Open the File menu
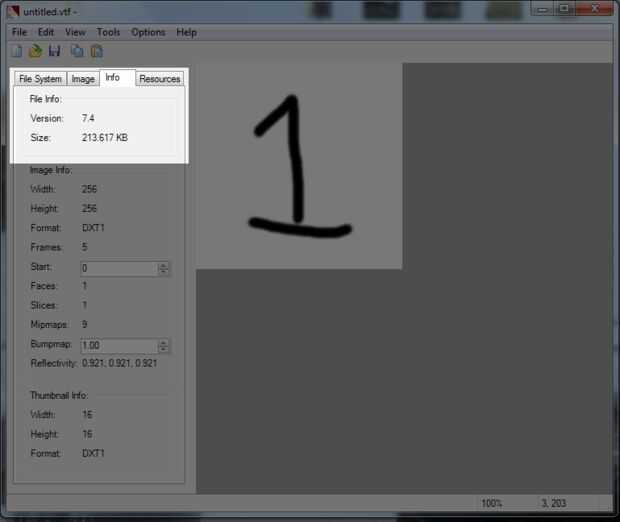This screenshot has width=620, height=522. pyautogui.click(x=19, y=32)
